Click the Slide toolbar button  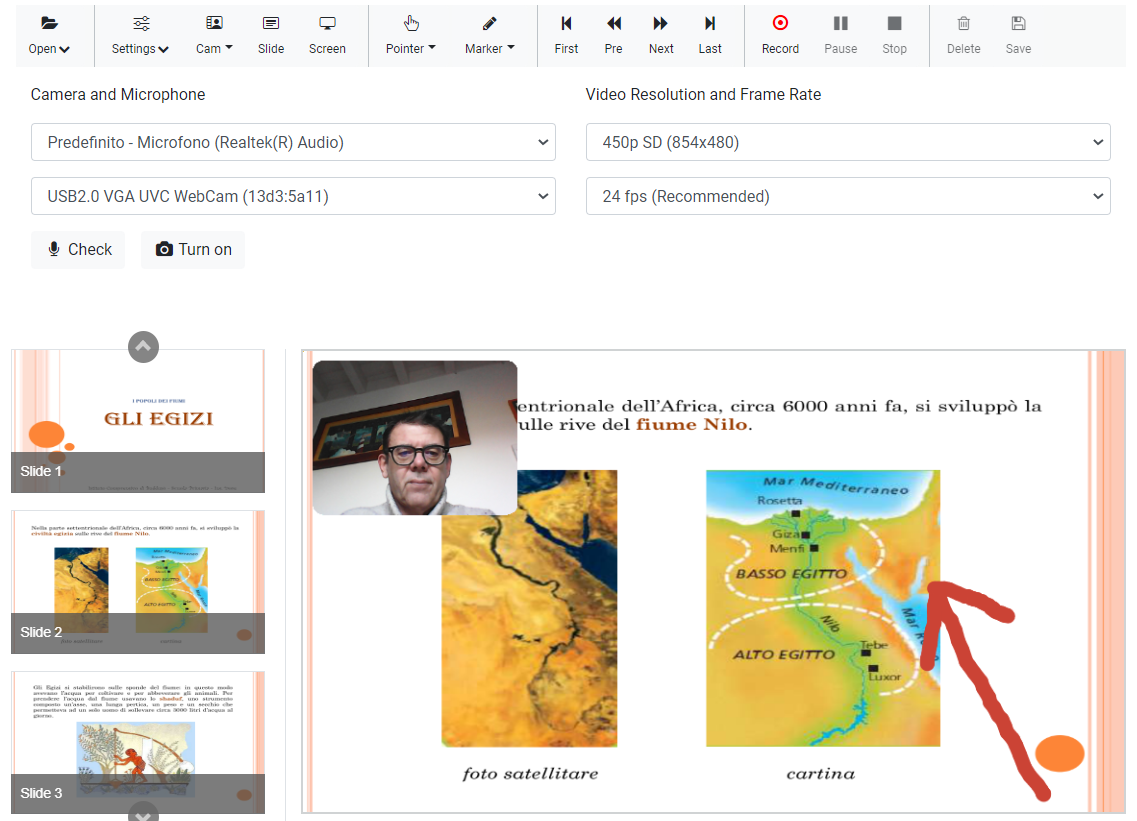tap(270, 36)
